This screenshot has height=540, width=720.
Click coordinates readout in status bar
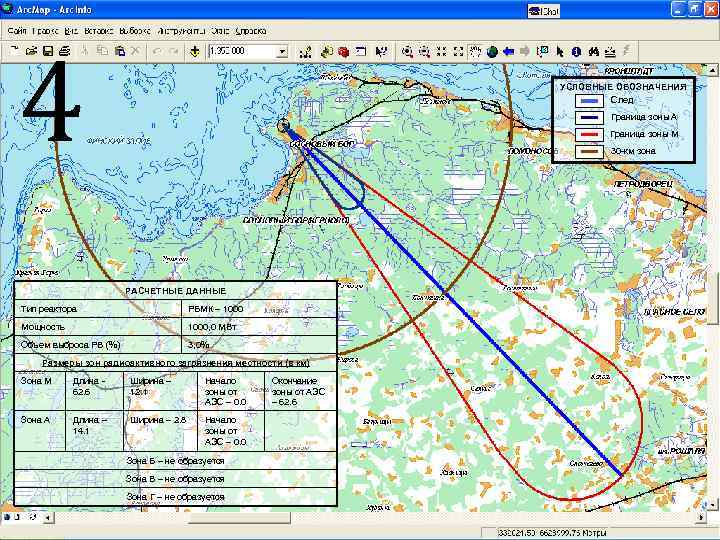point(552,533)
